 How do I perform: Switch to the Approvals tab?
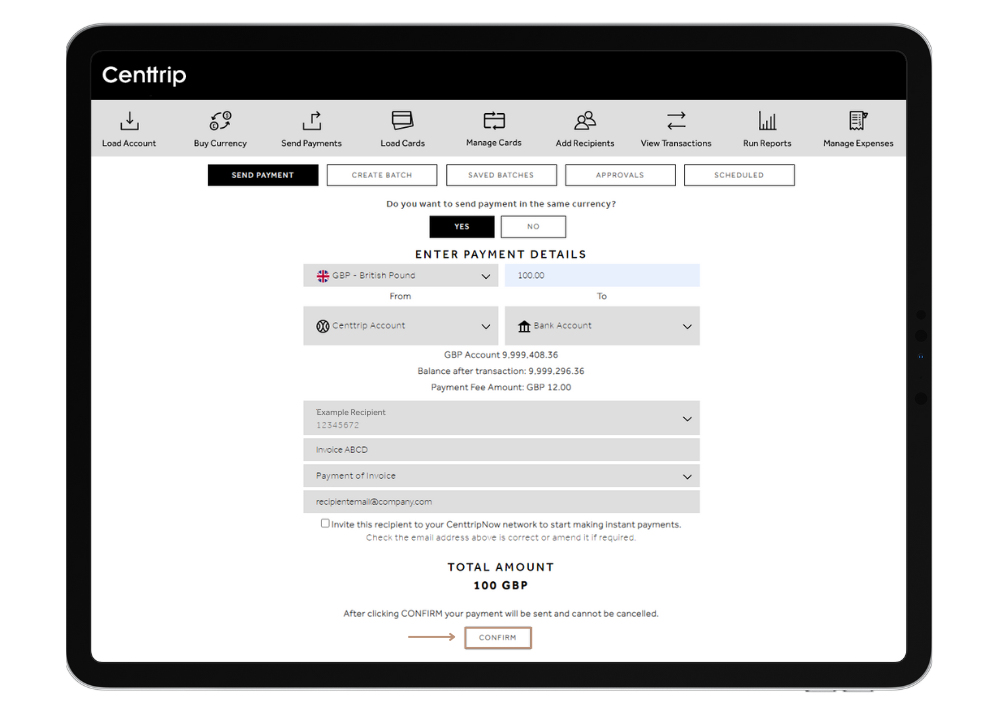click(x=620, y=175)
